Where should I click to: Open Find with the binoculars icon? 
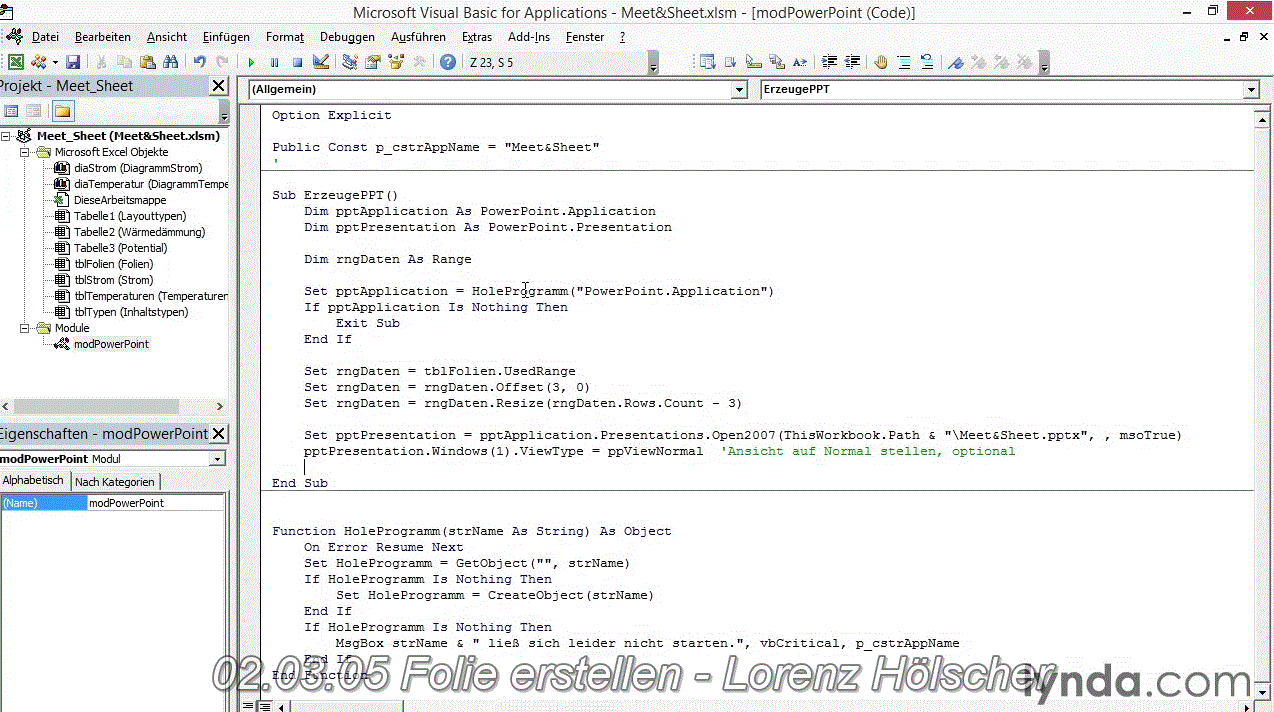click(170, 62)
